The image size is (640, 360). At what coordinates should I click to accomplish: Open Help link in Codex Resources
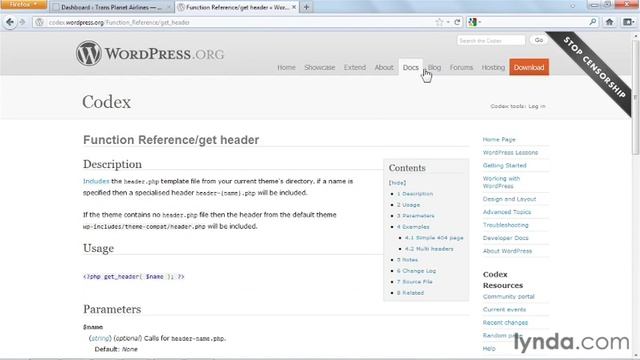click(489, 349)
